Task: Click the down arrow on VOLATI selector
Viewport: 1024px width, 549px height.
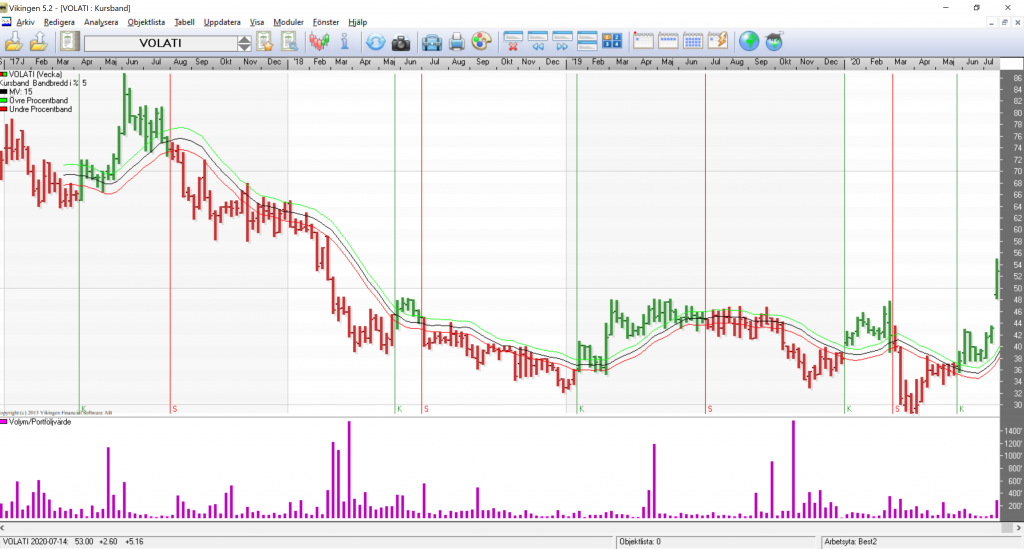Action: pos(244,47)
